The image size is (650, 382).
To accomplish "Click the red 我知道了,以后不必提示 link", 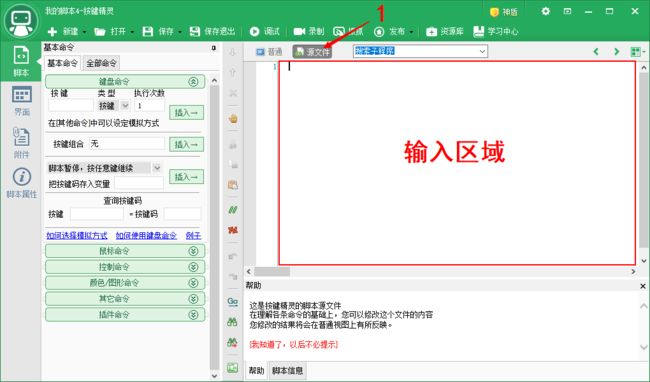I will tap(294, 345).
